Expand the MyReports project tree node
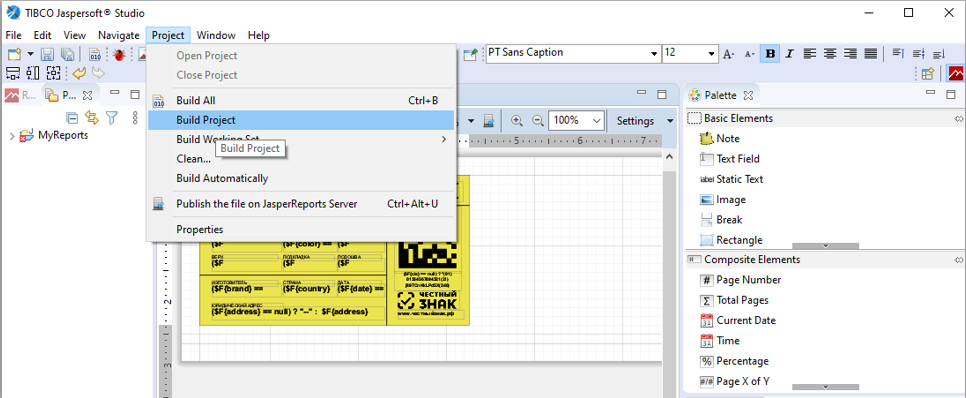Screen dimensions: 966x398 (x=12, y=136)
